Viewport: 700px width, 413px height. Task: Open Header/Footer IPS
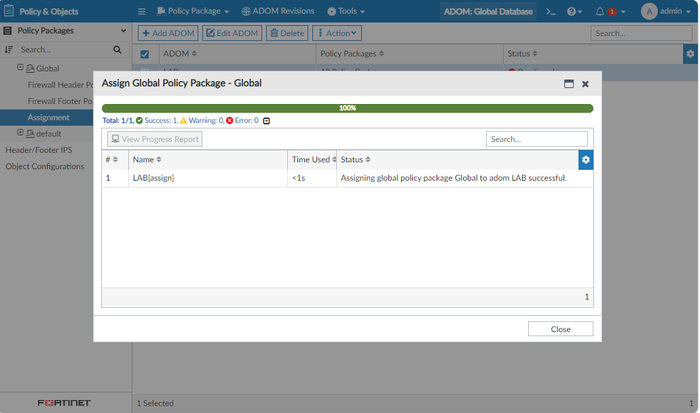click(39, 150)
